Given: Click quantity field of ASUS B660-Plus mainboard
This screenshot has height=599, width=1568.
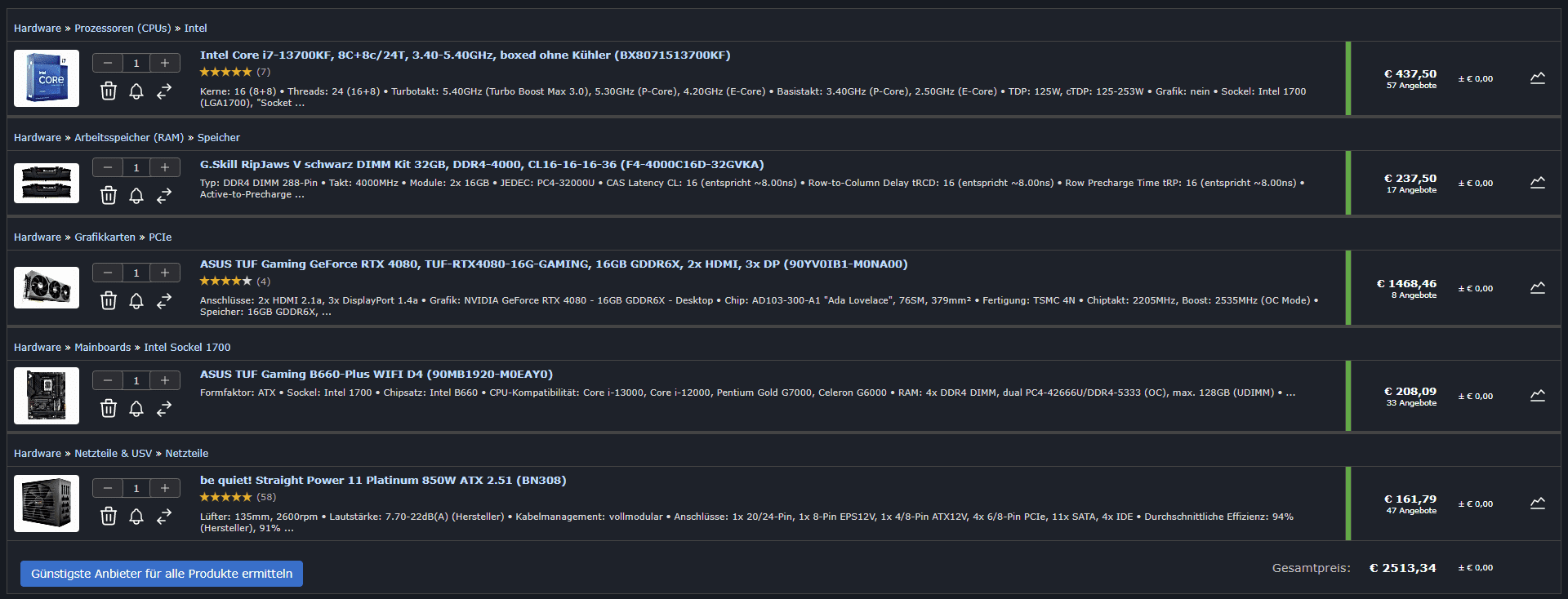Looking at the screenshot, I should [x=136, y=380].
